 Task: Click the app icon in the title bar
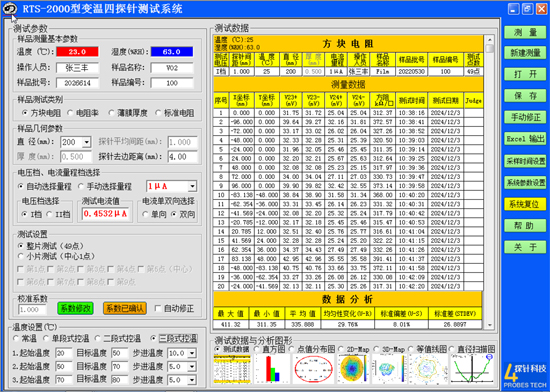[x=10, y=8]
